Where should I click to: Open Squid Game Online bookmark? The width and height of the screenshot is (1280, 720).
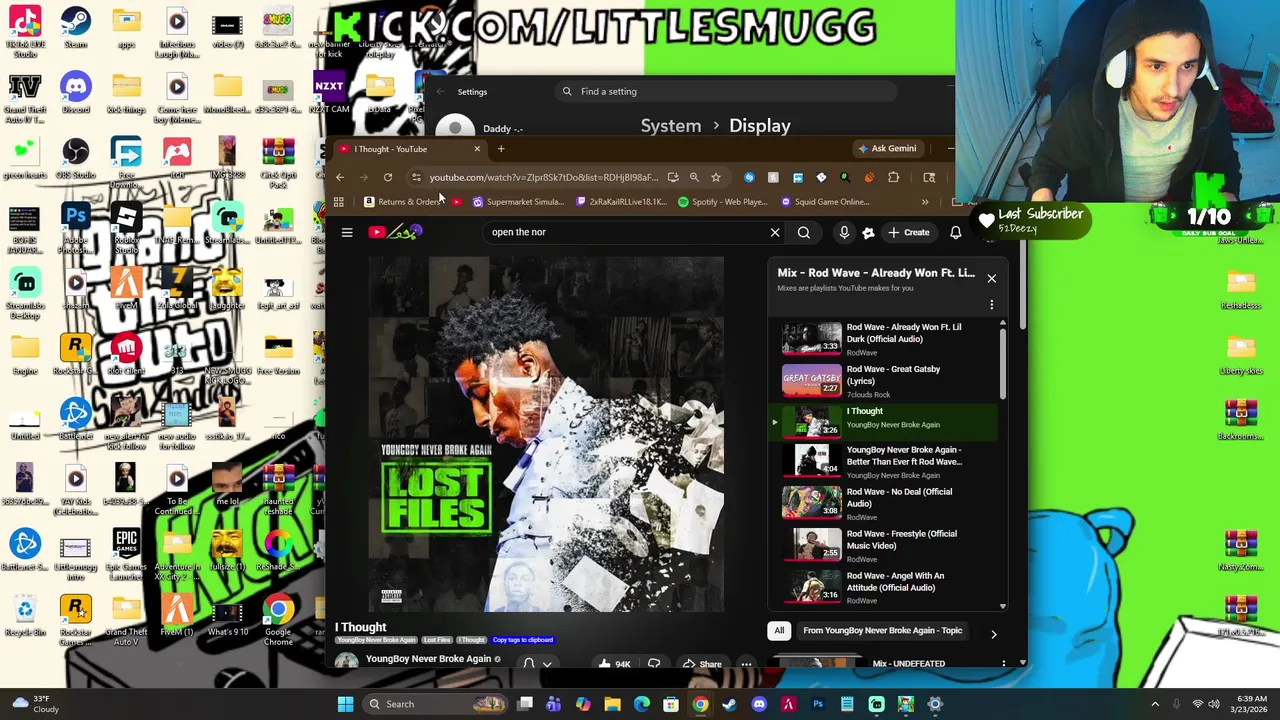(825, 202)
